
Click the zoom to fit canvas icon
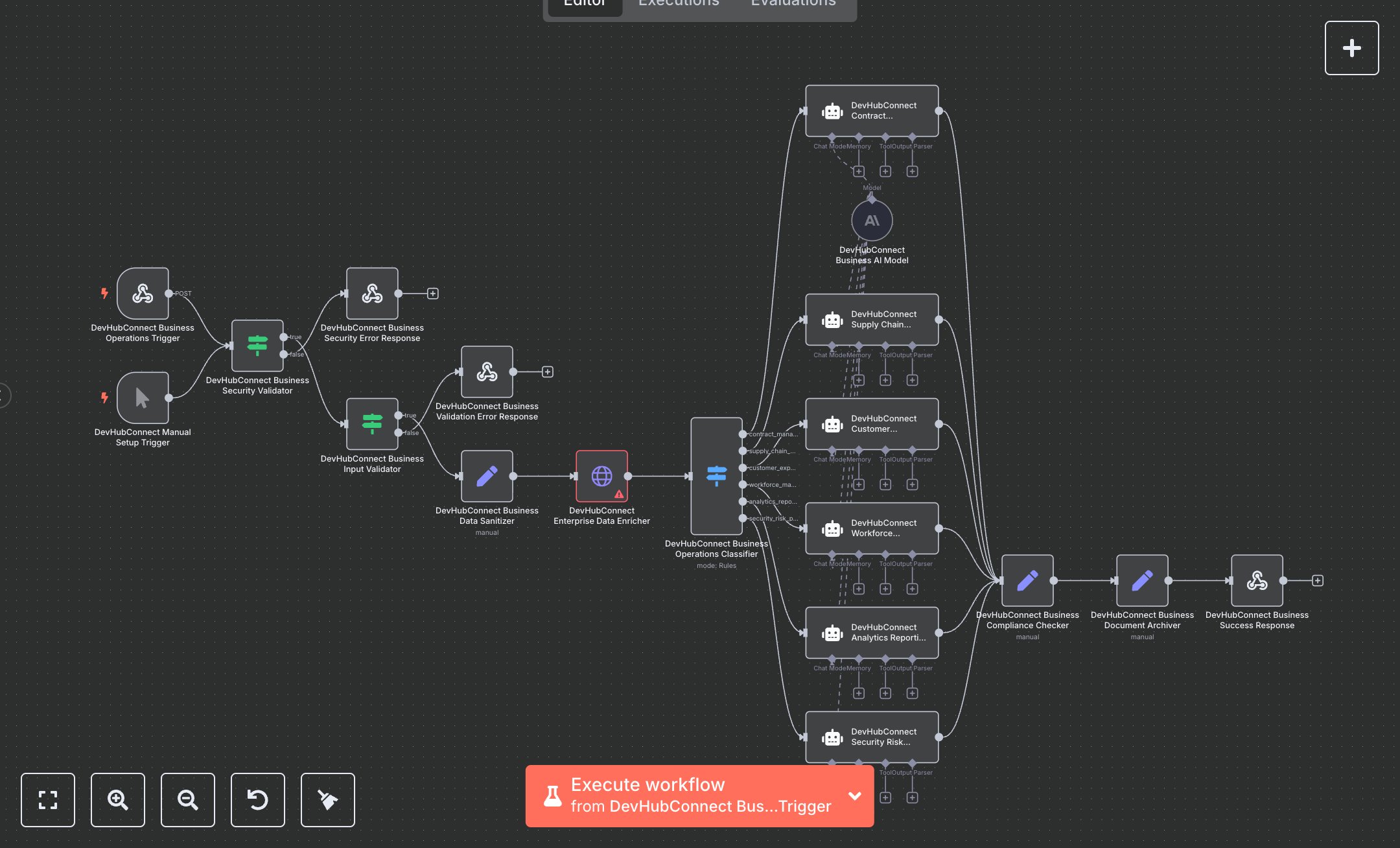(x=48, y=800)
